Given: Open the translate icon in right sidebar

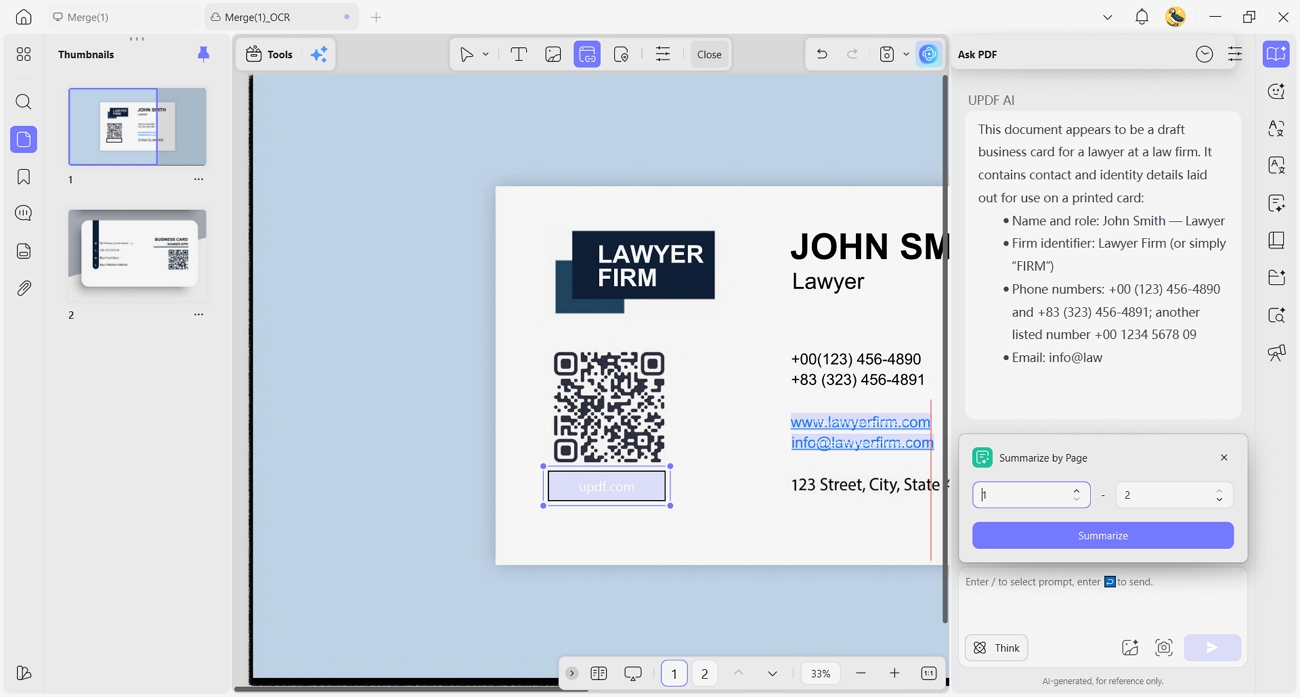Looking at the screenshot, I should [x=1276, y=128].
